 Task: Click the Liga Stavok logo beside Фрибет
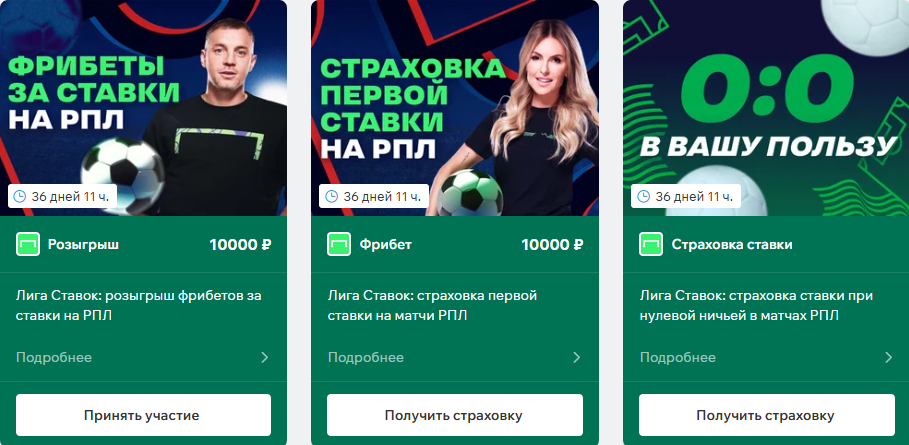[x=339, y=245]
